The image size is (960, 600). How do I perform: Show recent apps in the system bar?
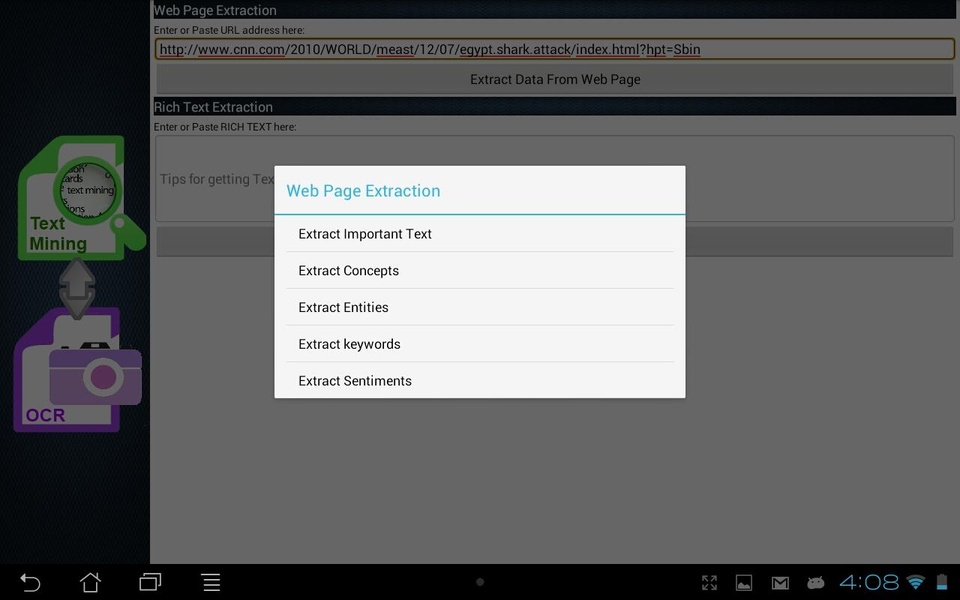(x=150, y=582)
